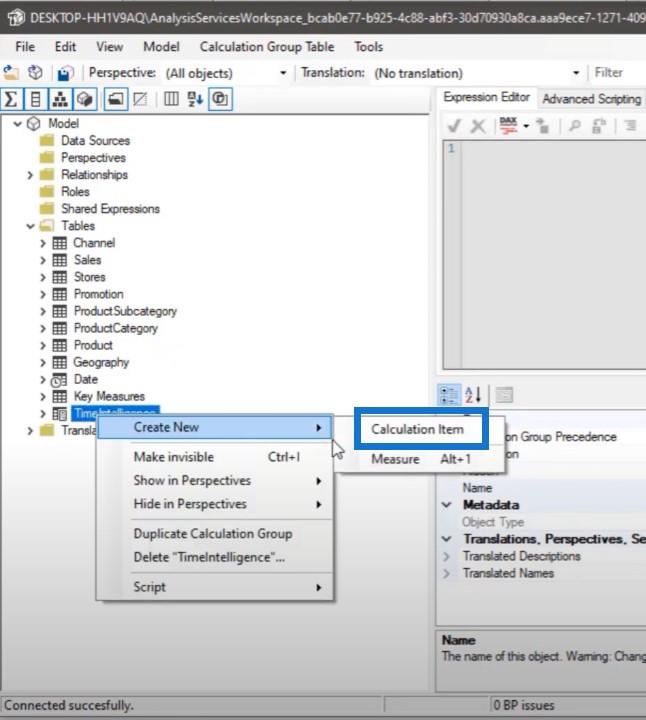Screen dimensions: 646x720
Task: Open the Perspective dropdown
Action: 283,73
